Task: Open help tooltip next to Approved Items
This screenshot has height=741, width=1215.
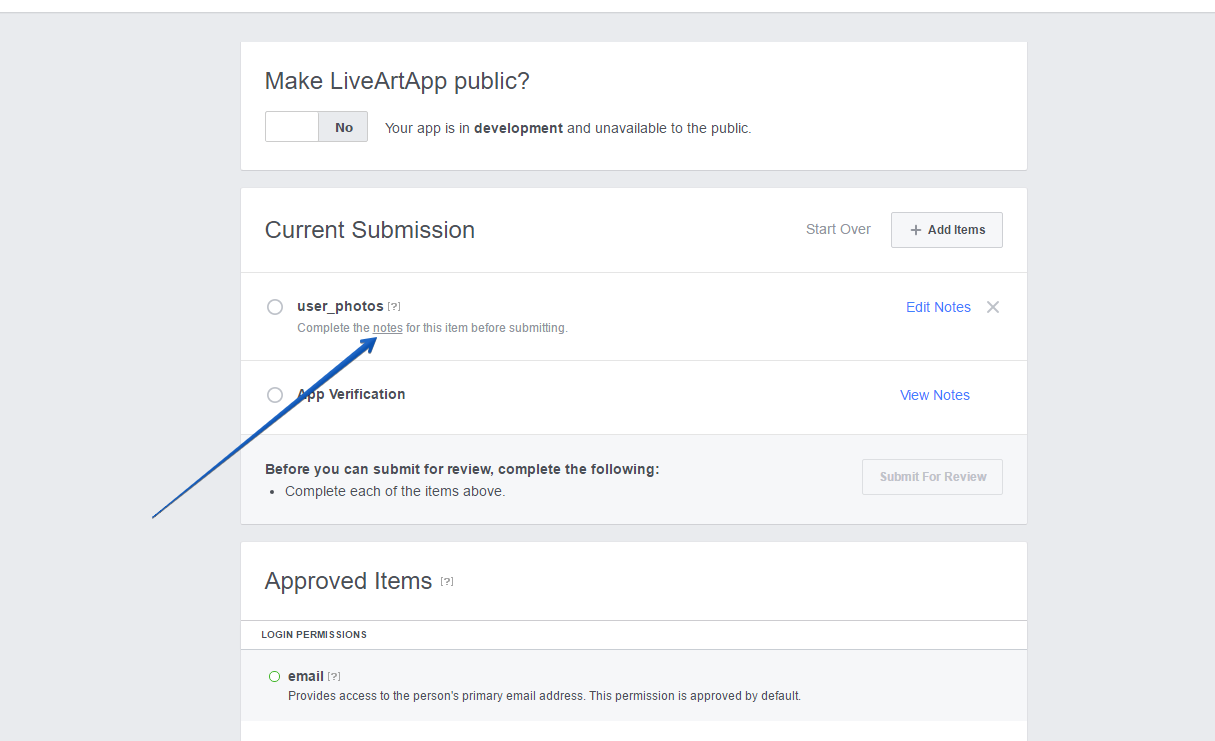Action: click(447, 581)
